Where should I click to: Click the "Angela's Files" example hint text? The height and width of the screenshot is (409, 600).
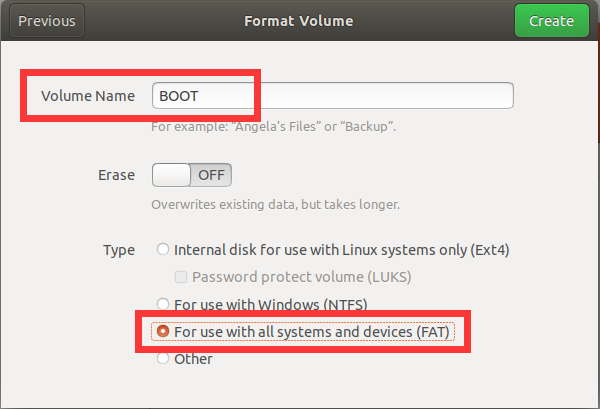[274, 126]
